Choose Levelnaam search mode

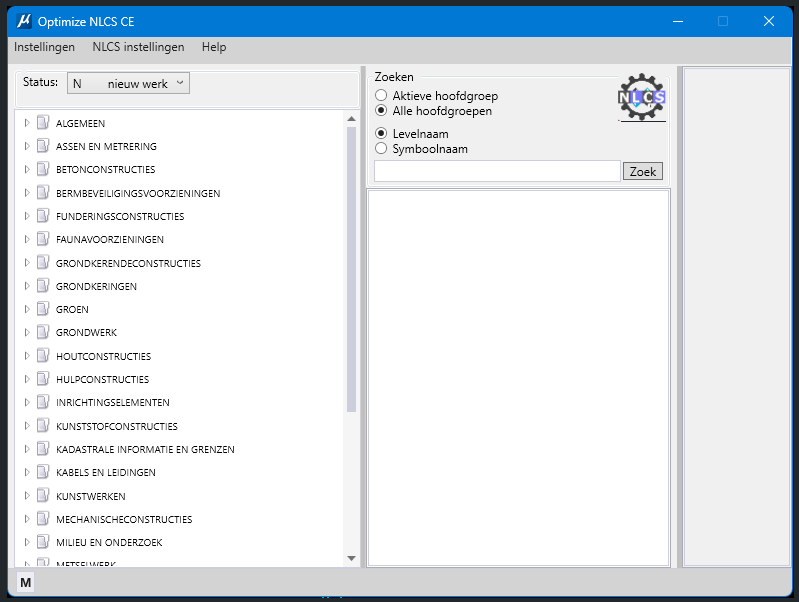pos(381,134)
